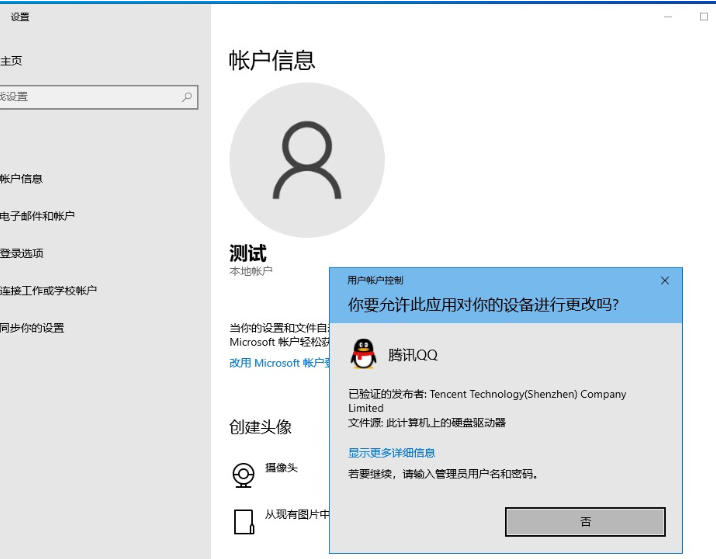Click the magnifier icon in the search box
Image resolution: width=716 pixels, height=559 pixels.
point(187,97)
